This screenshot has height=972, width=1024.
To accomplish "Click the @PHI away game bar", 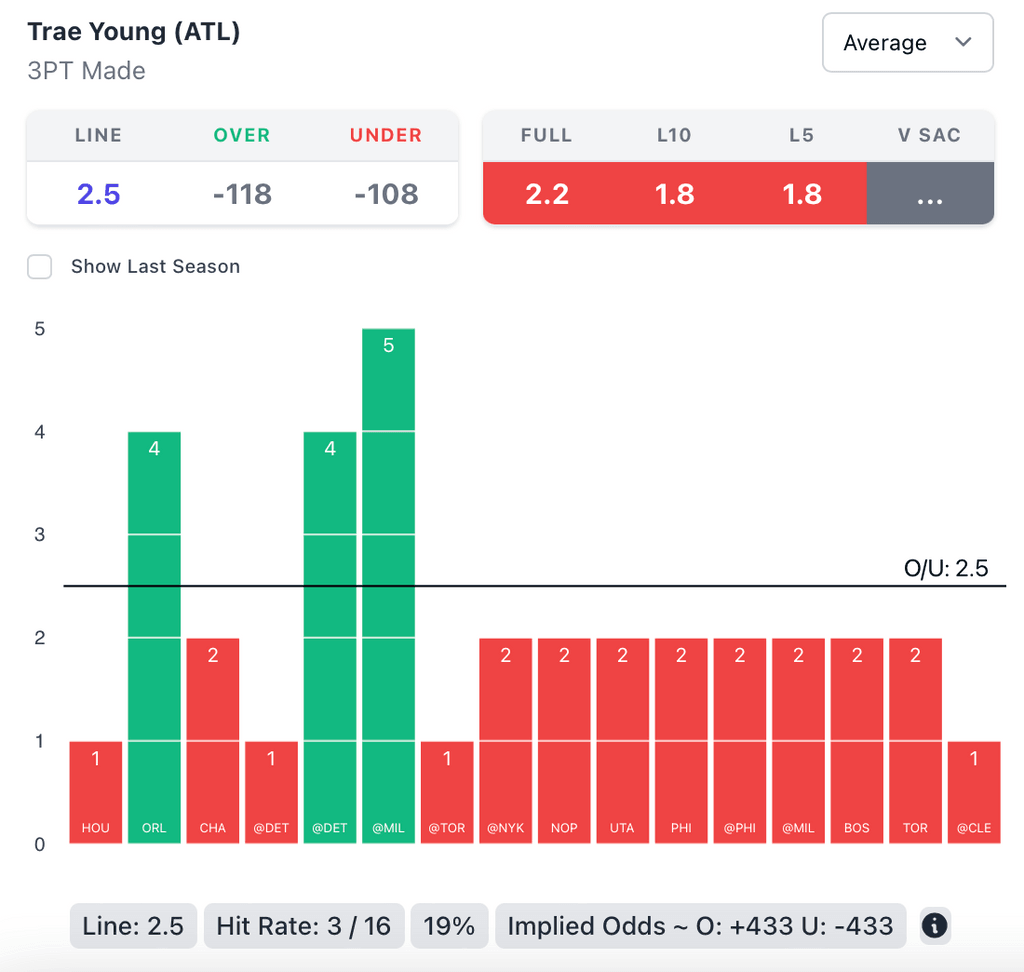I will point(740,741).
